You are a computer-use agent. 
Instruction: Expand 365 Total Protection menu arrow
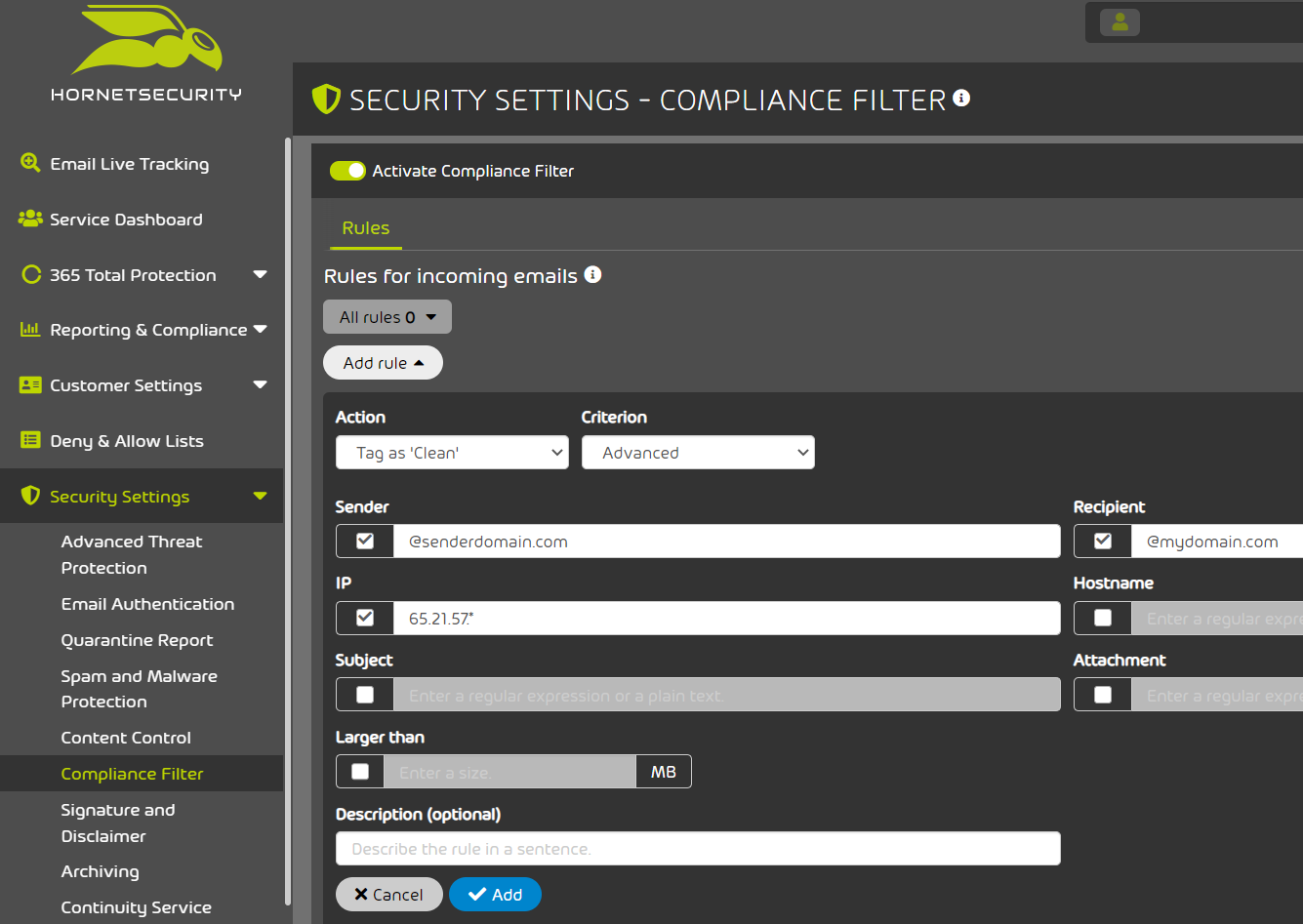point(260,275)
